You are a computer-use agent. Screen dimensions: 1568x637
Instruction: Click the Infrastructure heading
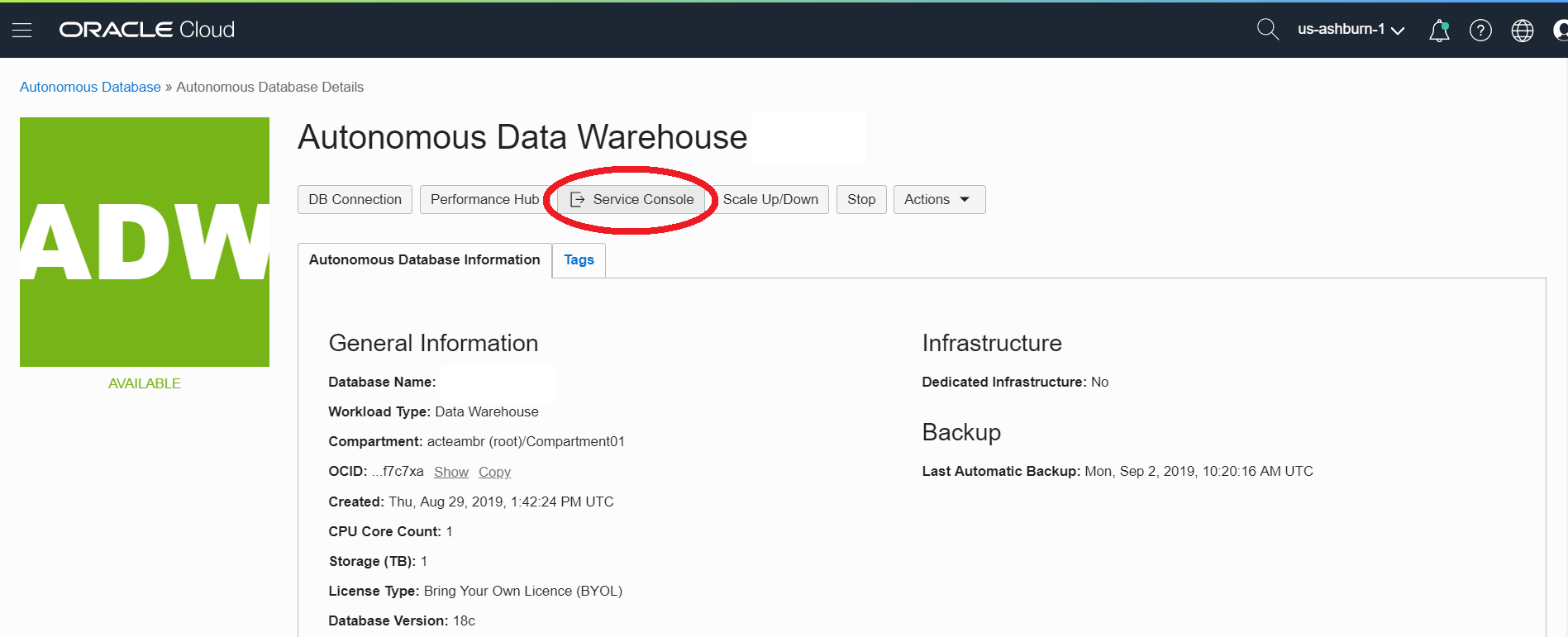(992, 343)
